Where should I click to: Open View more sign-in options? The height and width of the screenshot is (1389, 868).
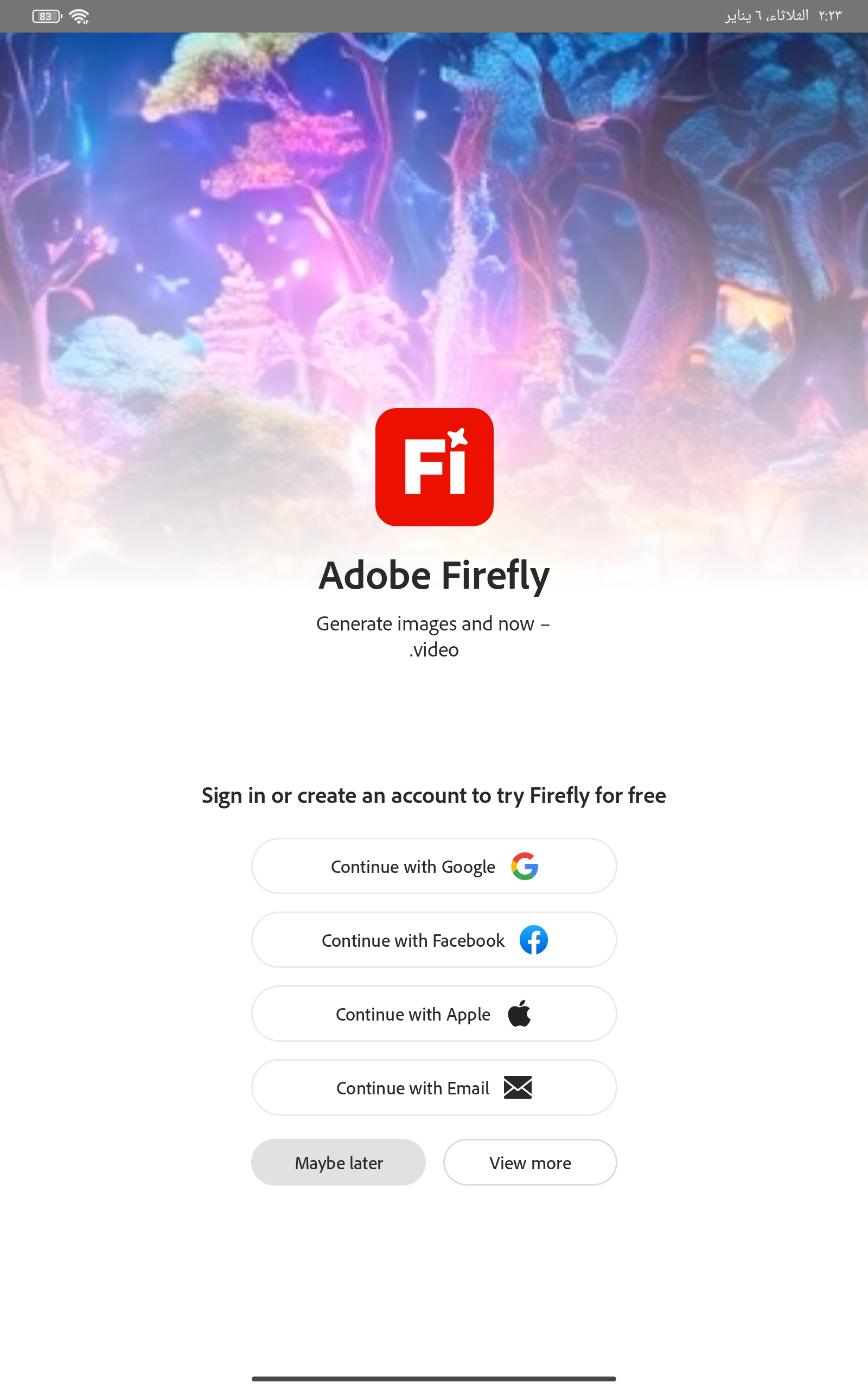530,1162
